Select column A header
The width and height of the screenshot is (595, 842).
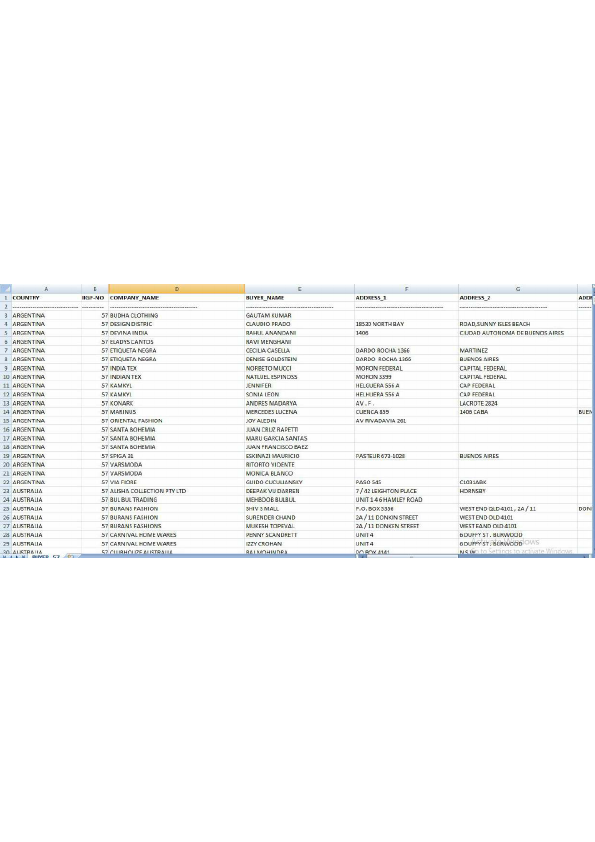tap(46, 289)
